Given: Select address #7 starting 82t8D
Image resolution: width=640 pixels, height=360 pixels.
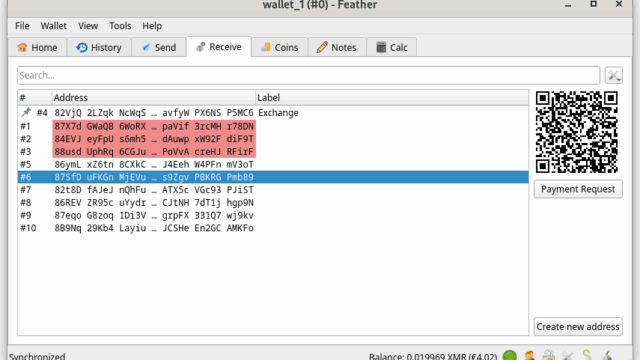Looking at the screenshot, I should point(273,190).
